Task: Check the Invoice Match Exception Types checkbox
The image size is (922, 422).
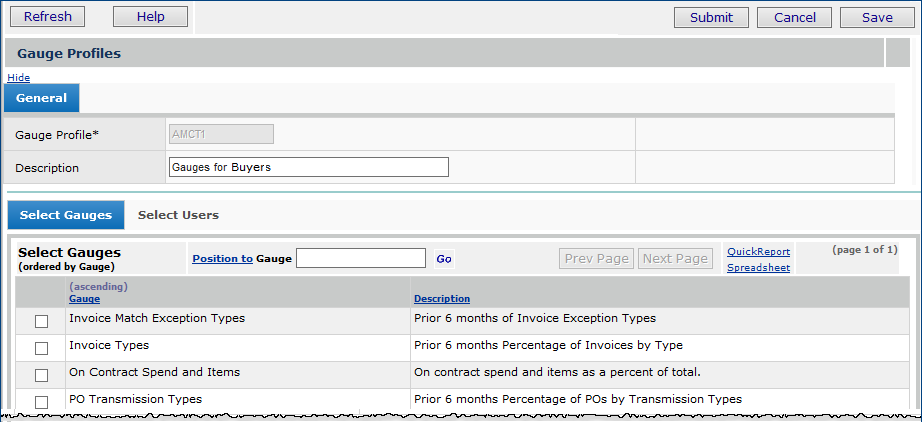Action: click(x=41, y=321)
